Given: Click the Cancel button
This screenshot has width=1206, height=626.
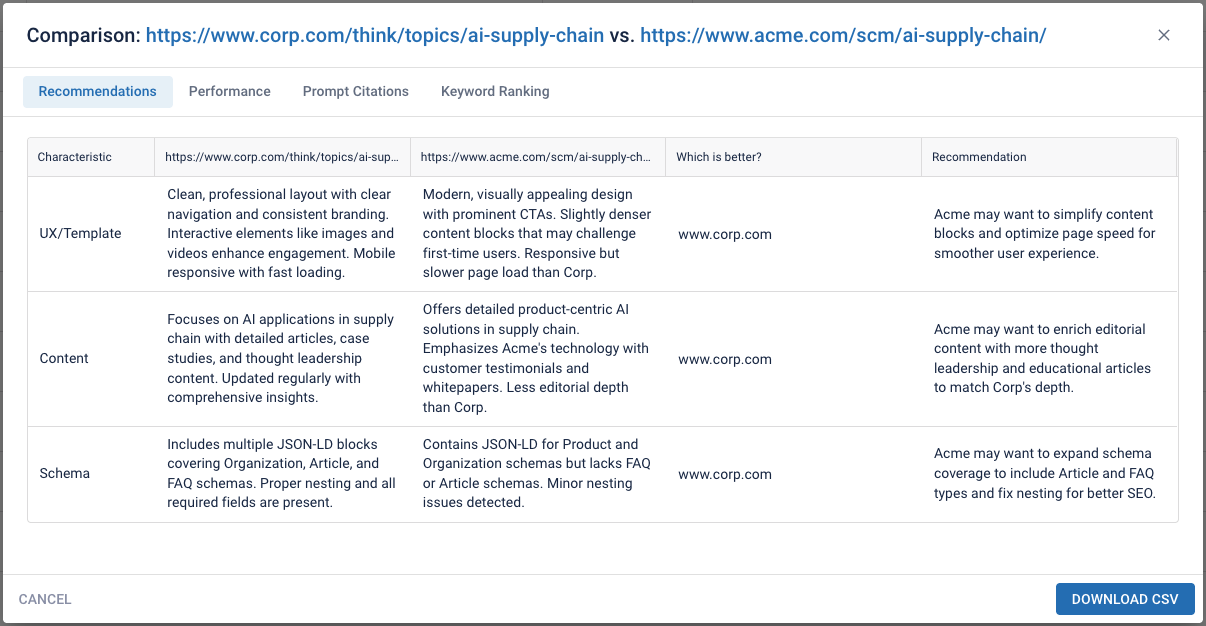Looking at the screenshot, I should 45,599.
